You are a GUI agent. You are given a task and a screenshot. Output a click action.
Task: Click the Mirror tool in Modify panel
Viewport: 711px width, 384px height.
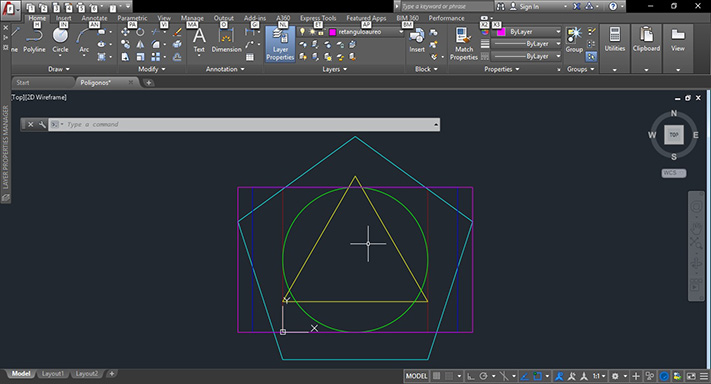pos(140,44)
